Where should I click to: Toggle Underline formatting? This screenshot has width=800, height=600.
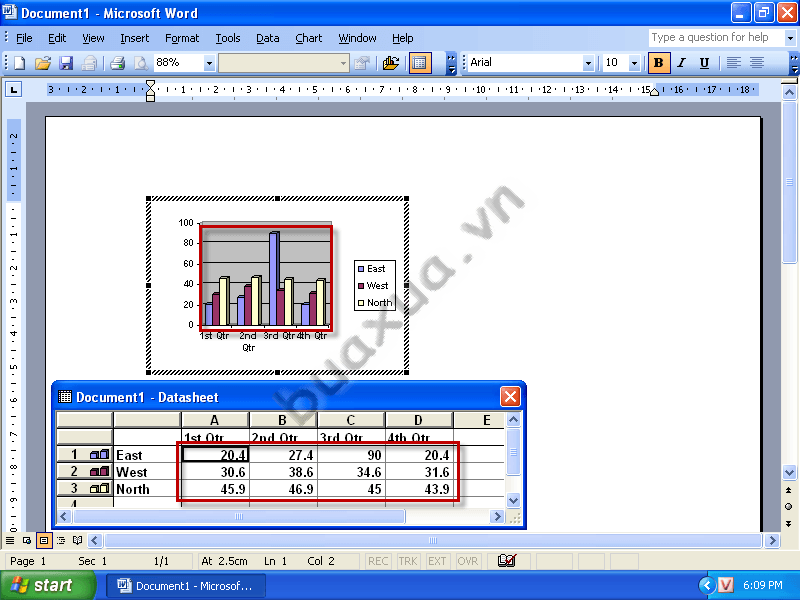[705, 63]
